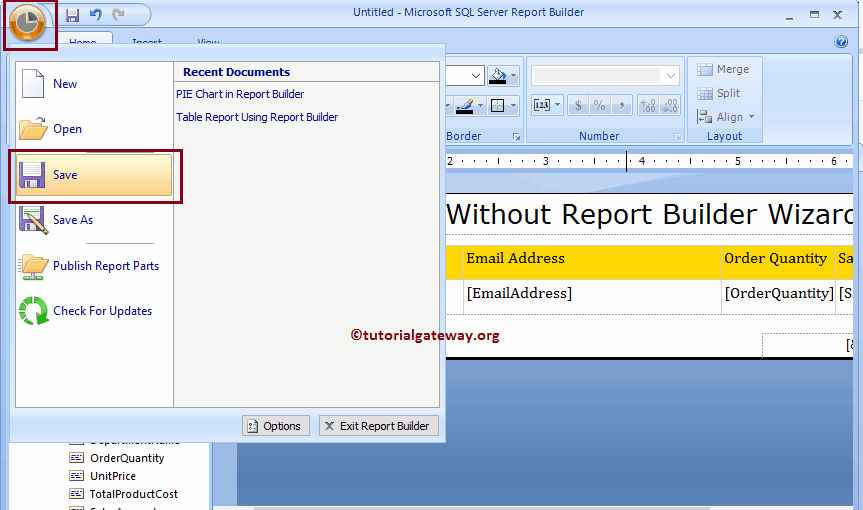Click the horizontal ruler at mark 4

point(642,161)
